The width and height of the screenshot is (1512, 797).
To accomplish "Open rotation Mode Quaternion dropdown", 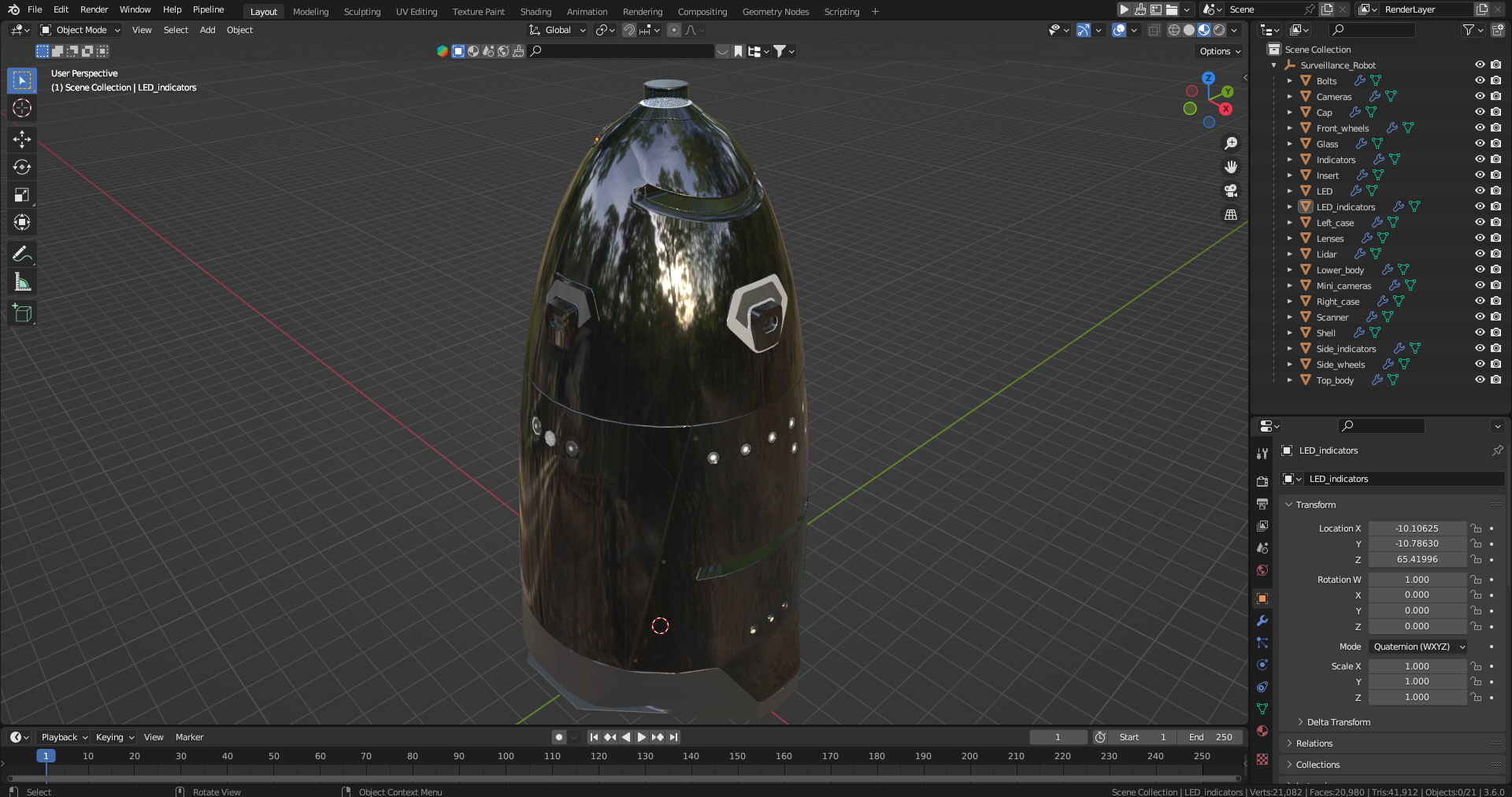I will pos(1417,647).
